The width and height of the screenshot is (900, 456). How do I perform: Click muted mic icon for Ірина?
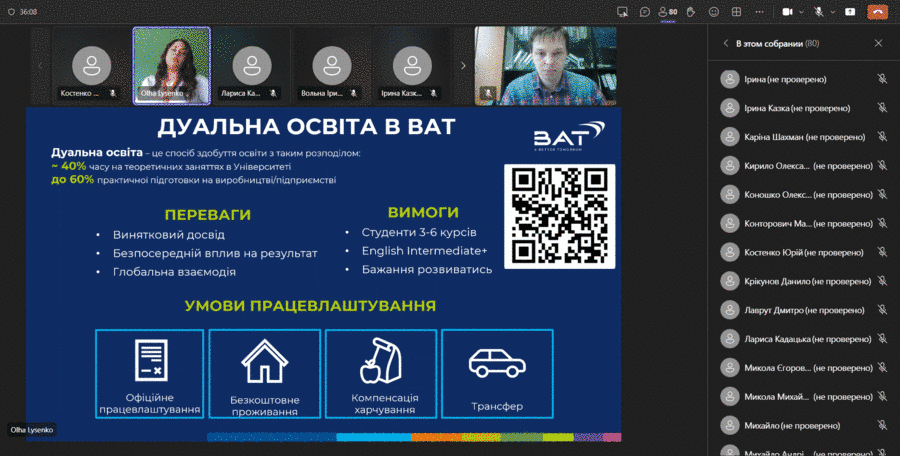882,79
